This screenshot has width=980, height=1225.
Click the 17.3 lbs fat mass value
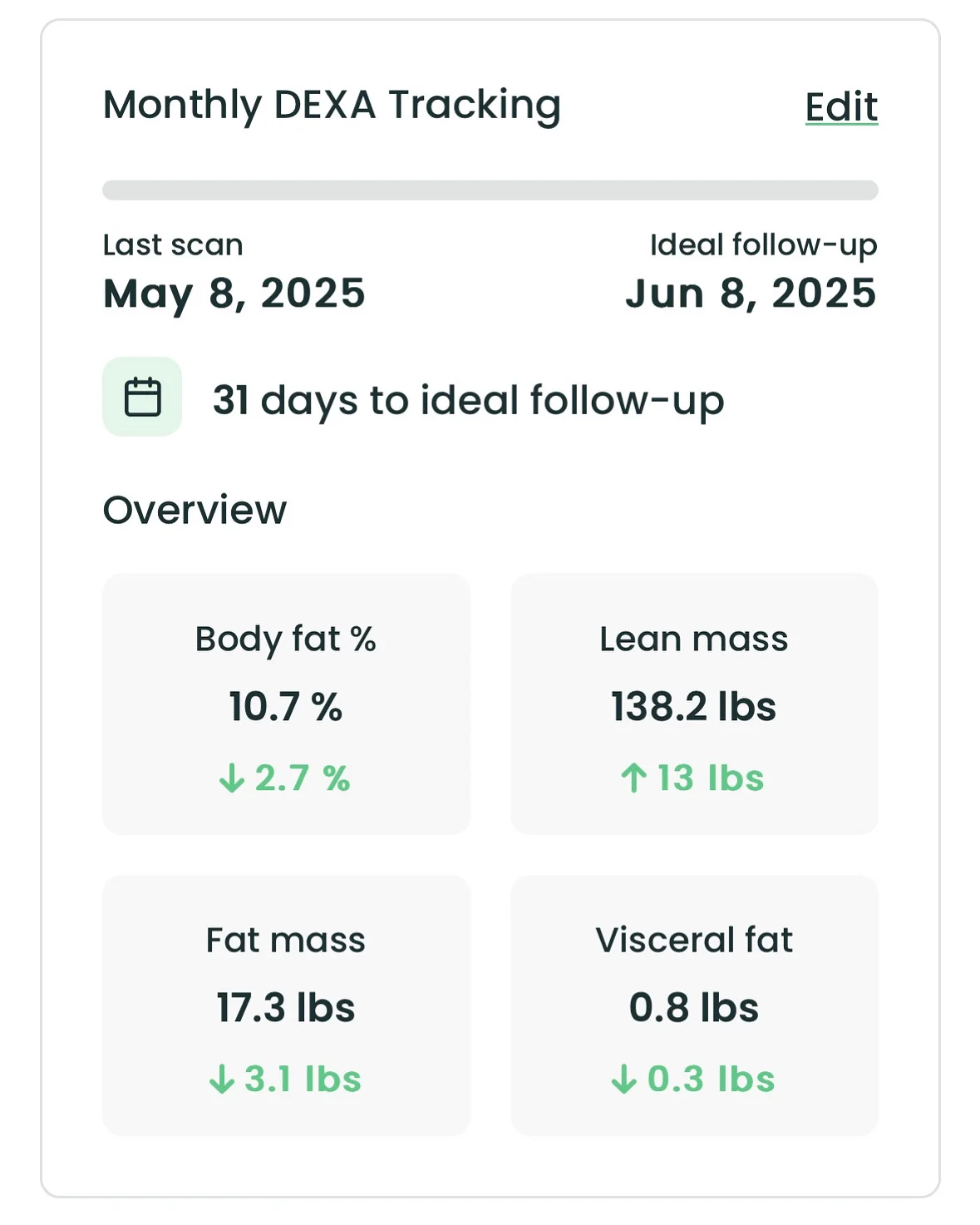285,1008
